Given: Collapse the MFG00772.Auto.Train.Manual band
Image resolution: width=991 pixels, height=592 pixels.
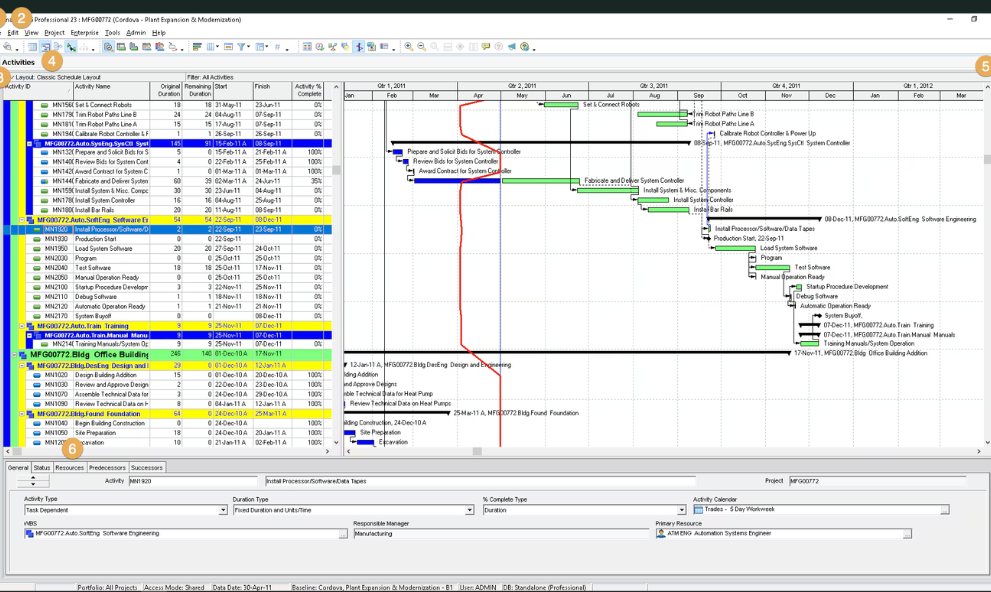Looking at the screenshot, I should pyautogui.click(x=29, y=335).
